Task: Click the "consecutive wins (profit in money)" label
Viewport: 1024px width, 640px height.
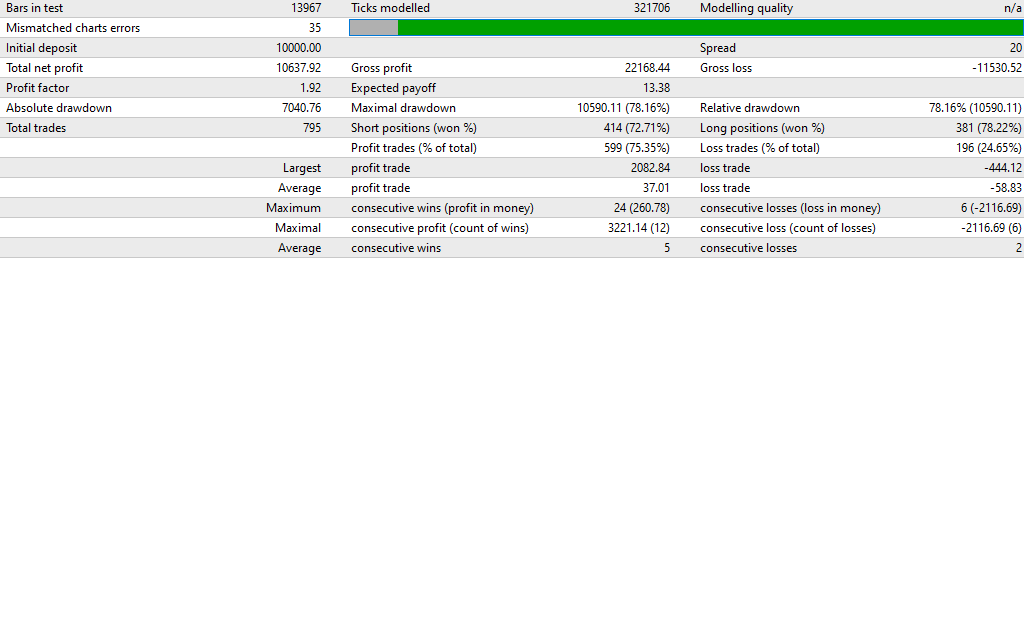Action: pos(442,208)
